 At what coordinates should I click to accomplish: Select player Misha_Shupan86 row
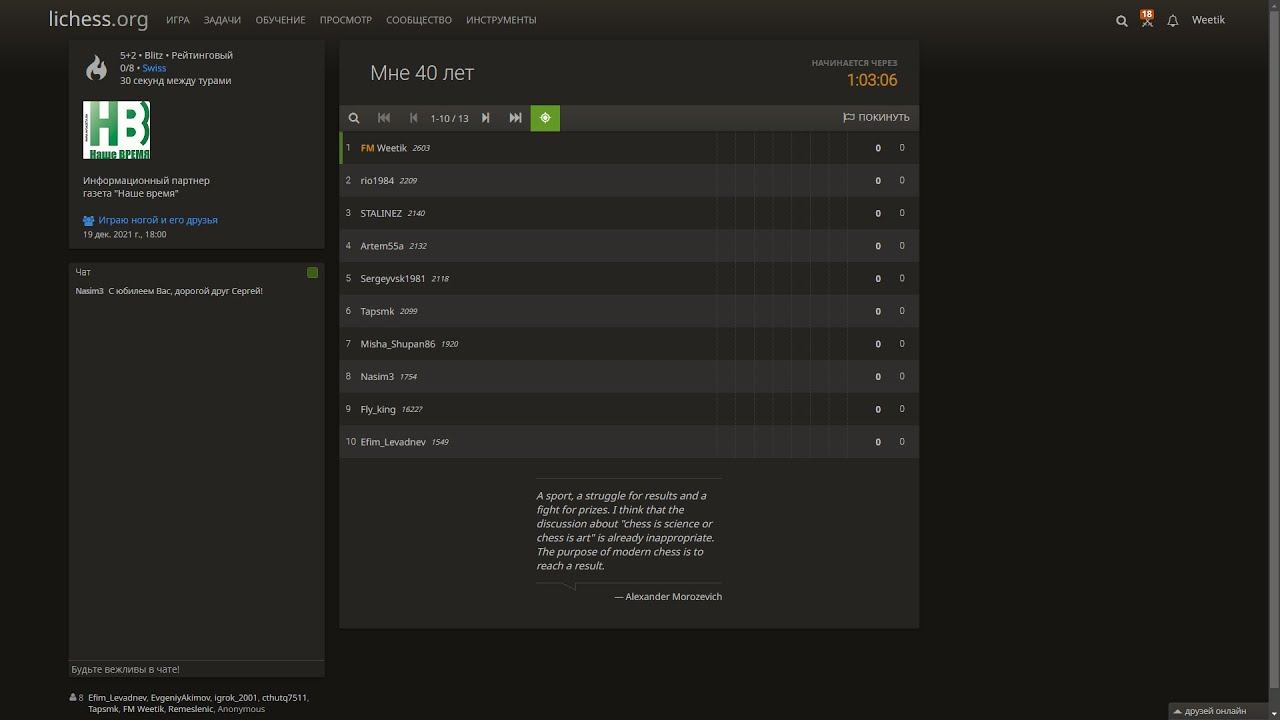pyautogui.click(x=629, y=344)
